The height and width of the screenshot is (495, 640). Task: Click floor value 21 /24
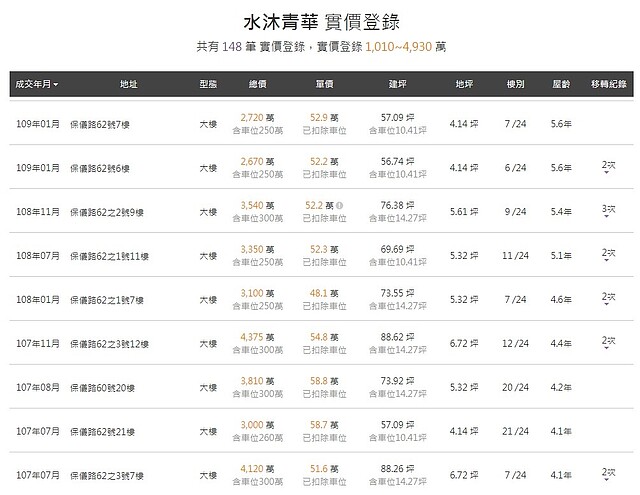(x=515, y=431)
